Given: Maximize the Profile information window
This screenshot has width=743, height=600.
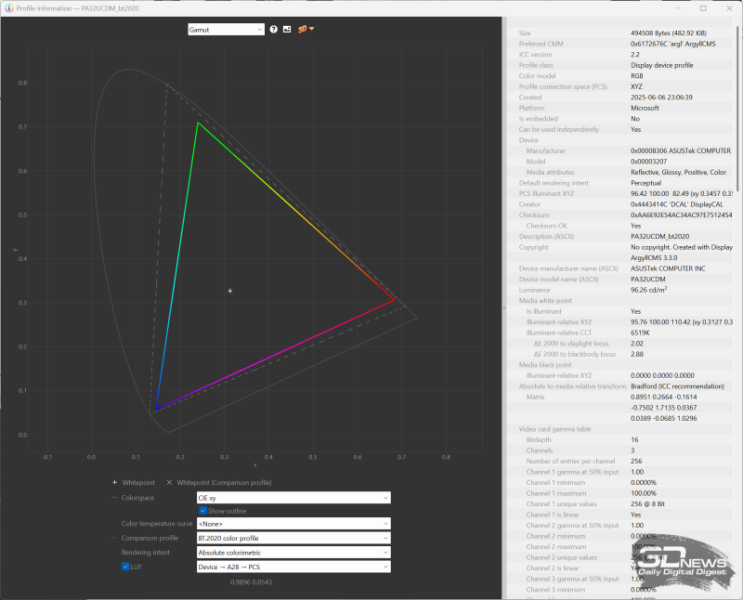Looking at the screenshot, I should 703,7.
